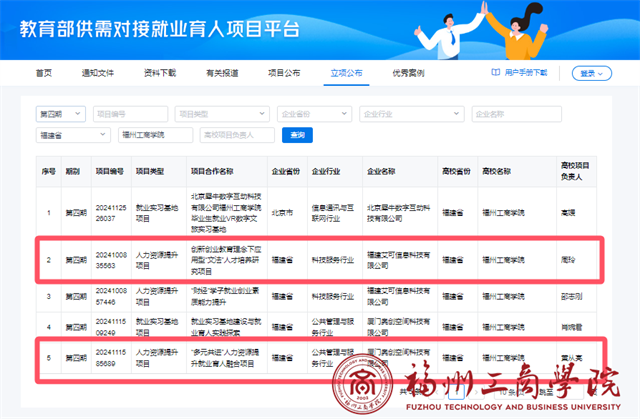The width and height of the screenshot is (640, 419).
Task: Click the 多元共进 project name cell
Action: [x=225, y=358]
